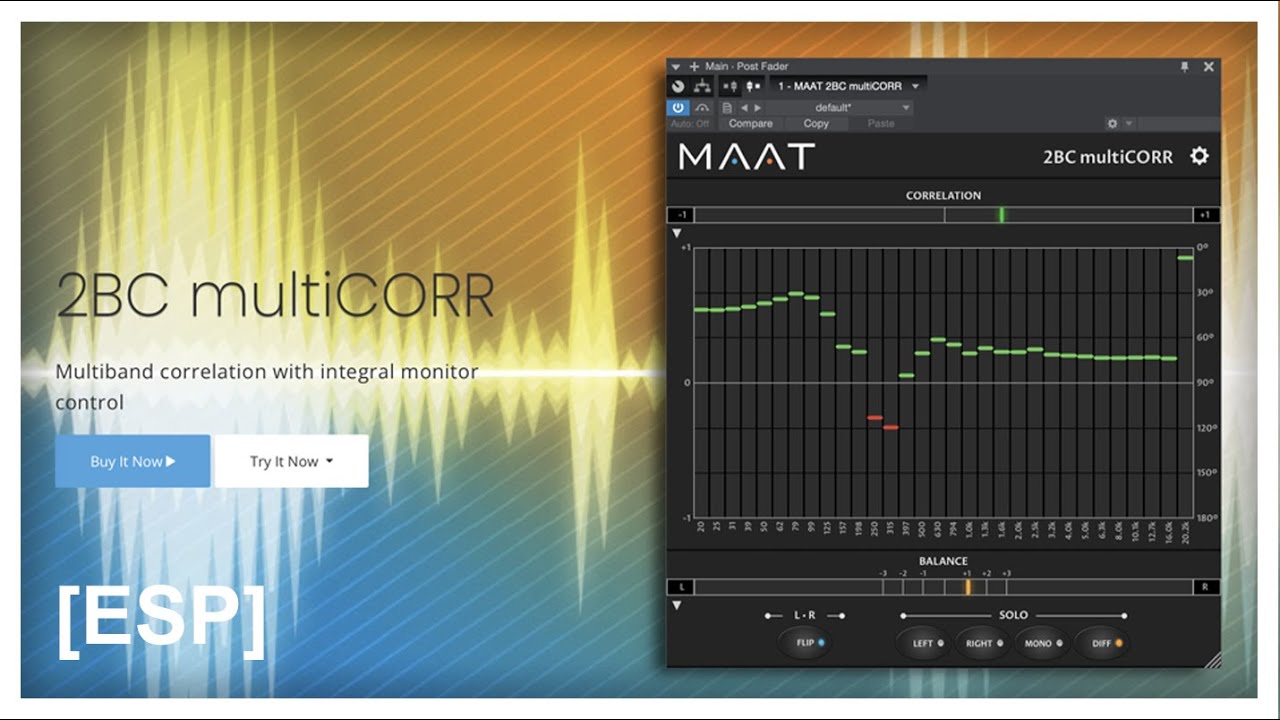Click the 20.2k band correlation marker
The width and height of the screenshot is (1280, 720).
pyautogui.click(x=1184, y=258)
